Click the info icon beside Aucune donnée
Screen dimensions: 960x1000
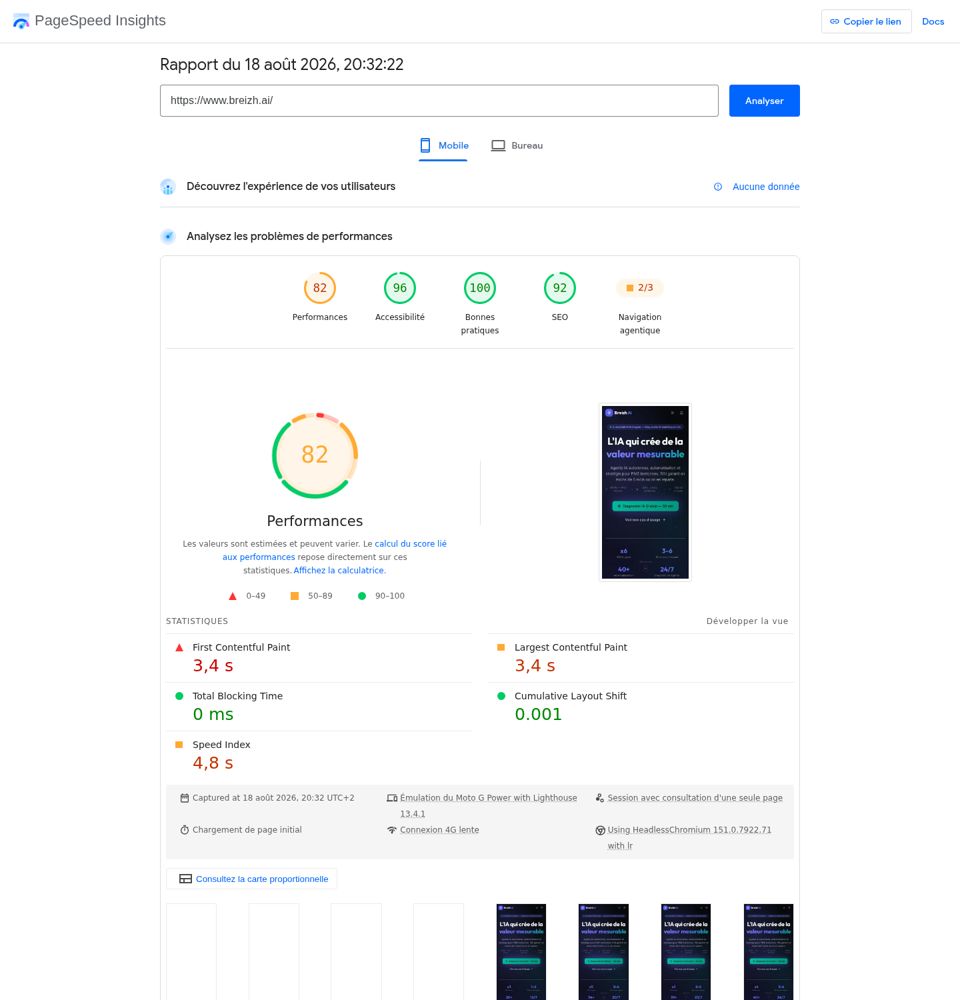click(718, 187)
